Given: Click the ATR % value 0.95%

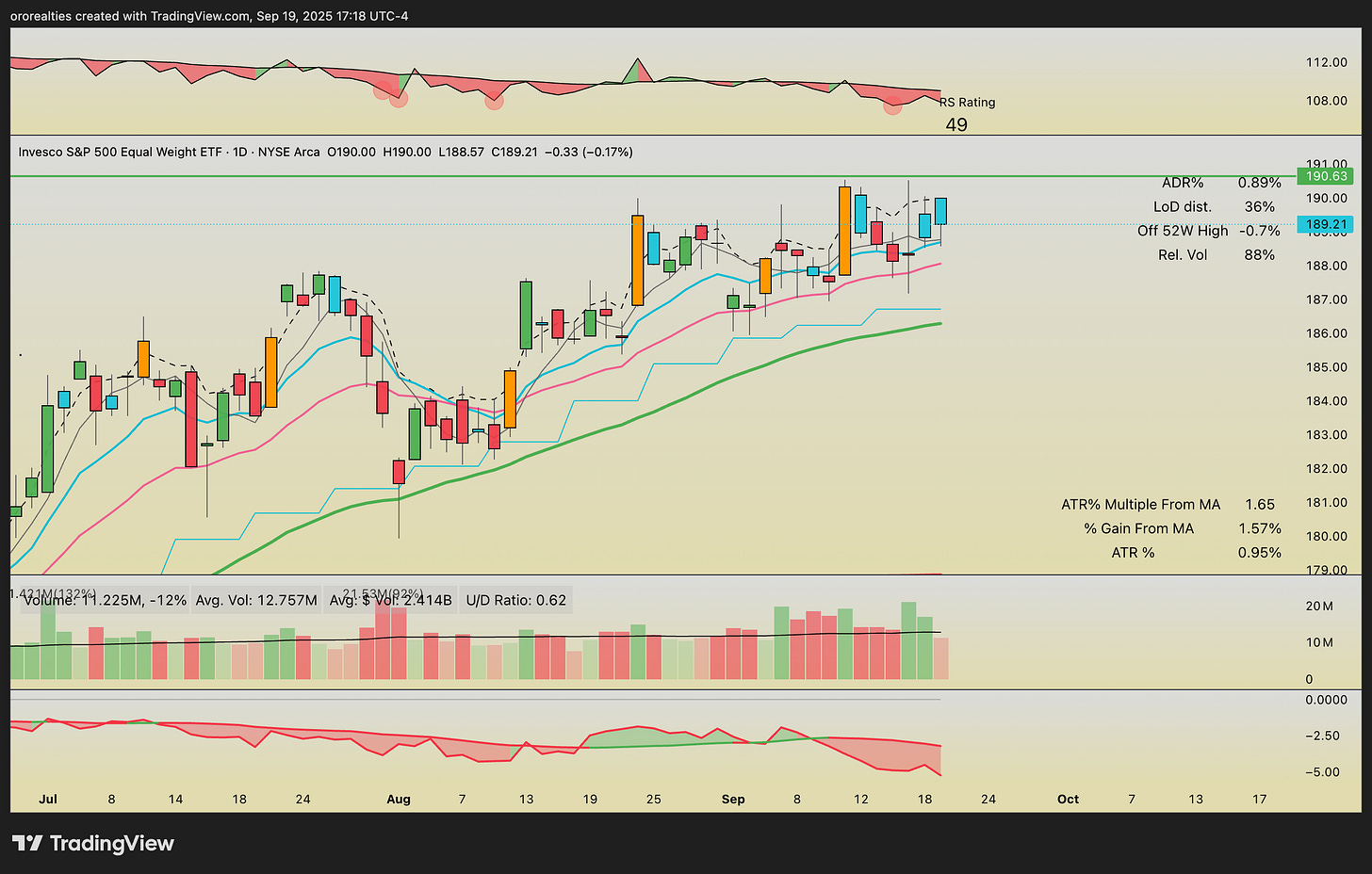Looking at the screenshot, I should 1260,553.
